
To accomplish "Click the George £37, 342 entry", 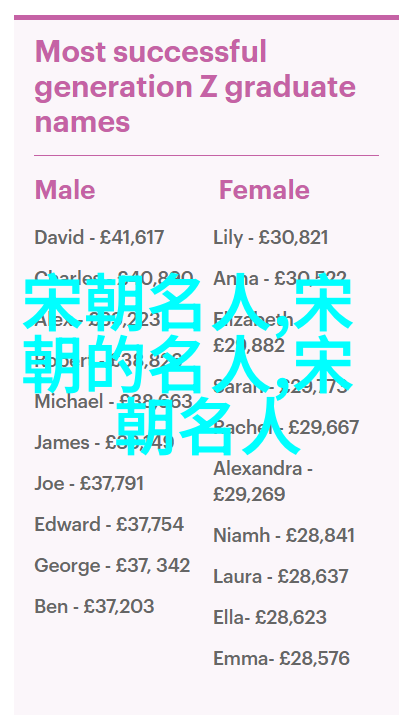I will [x=112, y=565].
